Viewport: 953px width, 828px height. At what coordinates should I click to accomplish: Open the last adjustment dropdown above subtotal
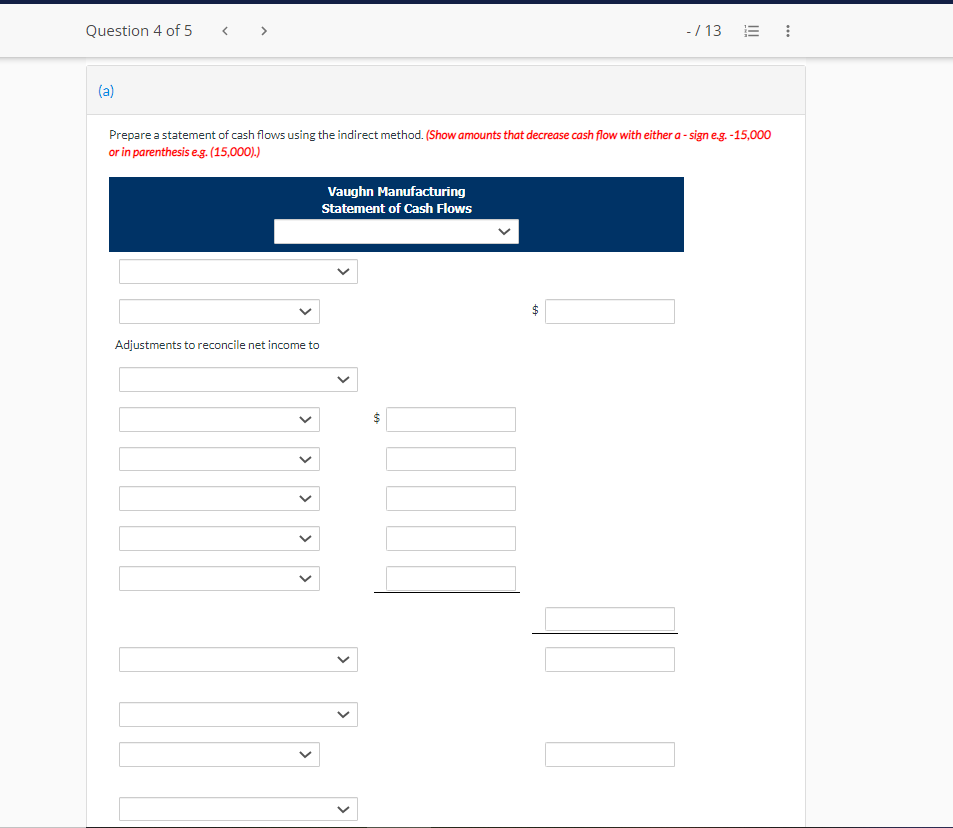[x=219, y=578]
